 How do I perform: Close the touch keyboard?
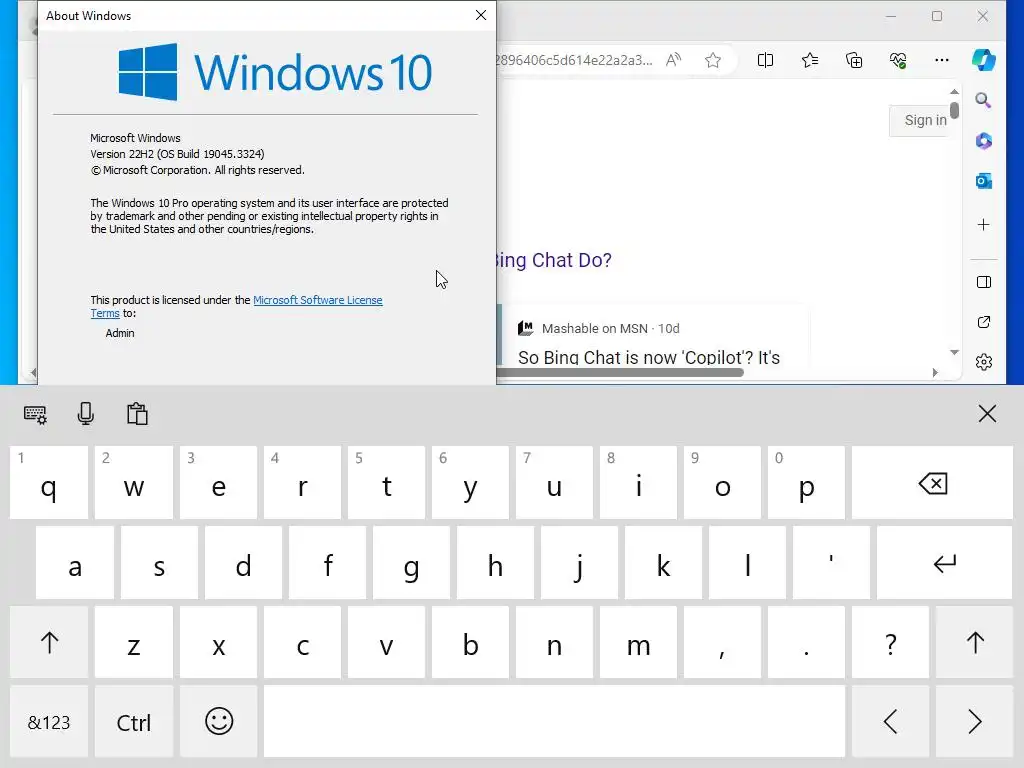(987, 413)
